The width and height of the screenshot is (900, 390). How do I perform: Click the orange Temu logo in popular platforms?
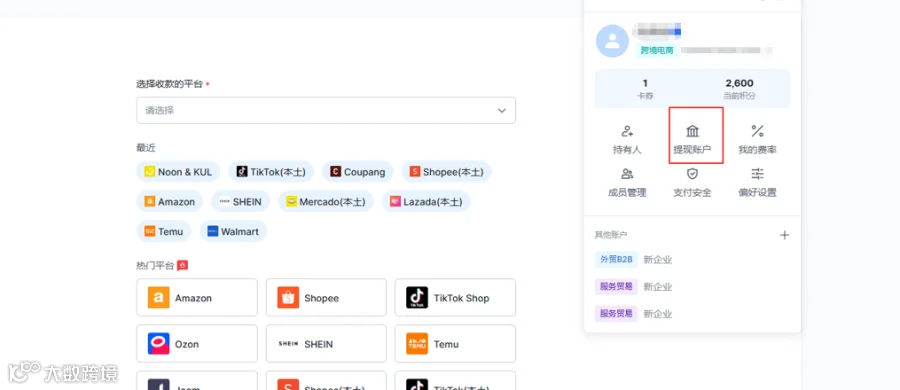pyautogui.click(x=417, y=343)
